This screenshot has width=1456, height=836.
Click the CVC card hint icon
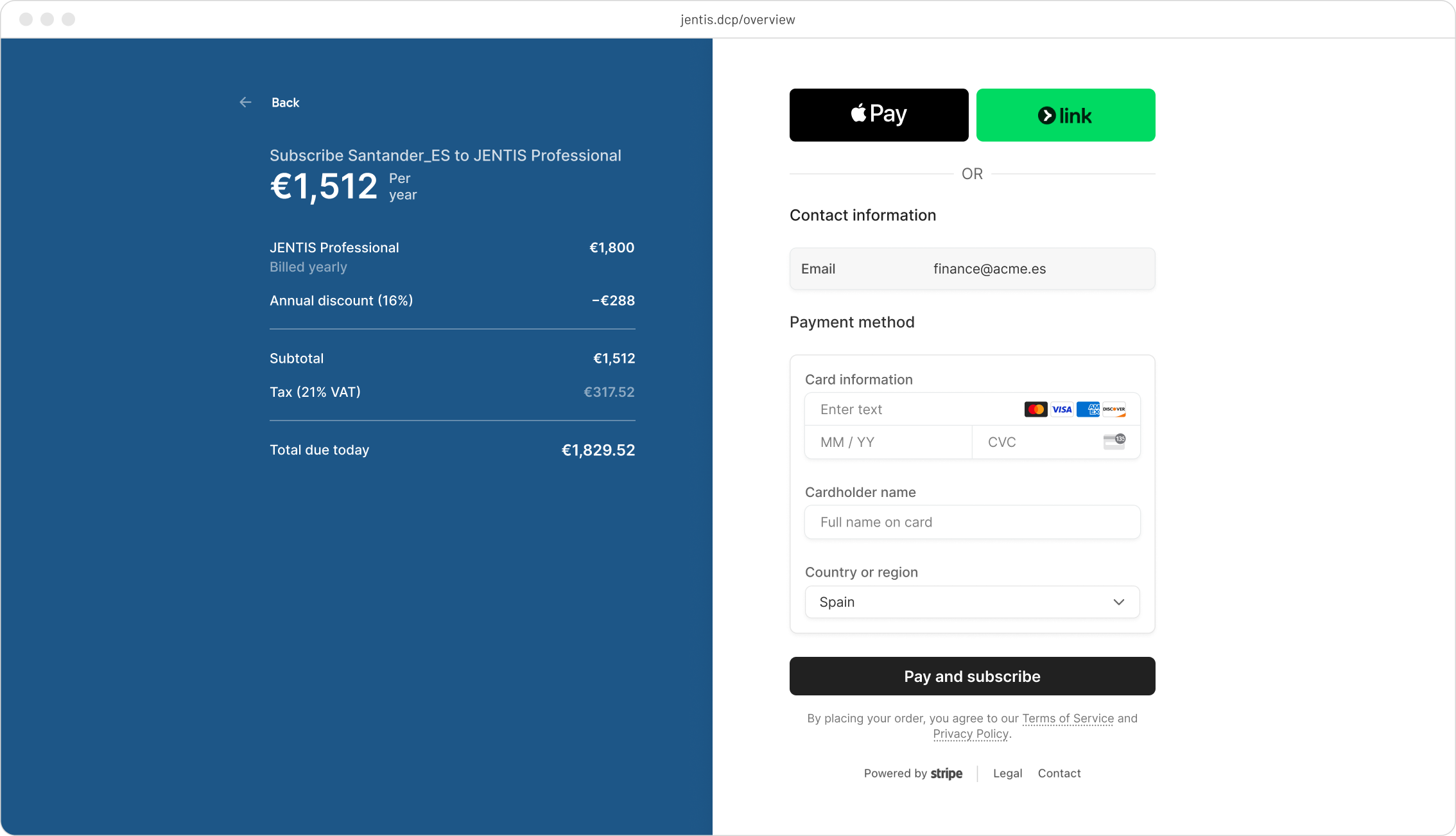(1114, 441)
